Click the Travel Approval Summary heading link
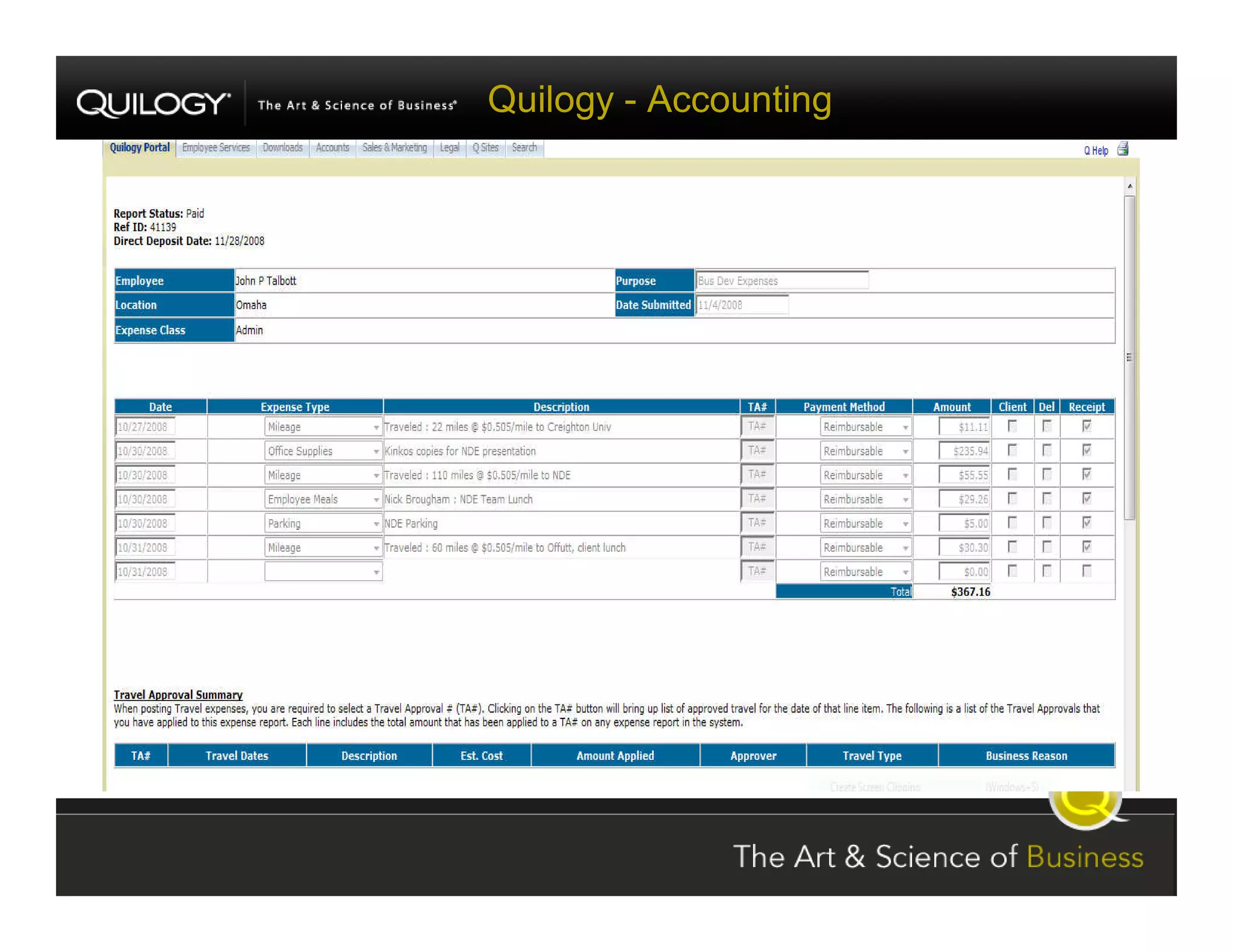This screenshot has width=1233, height=952. [x=178, y=694]
